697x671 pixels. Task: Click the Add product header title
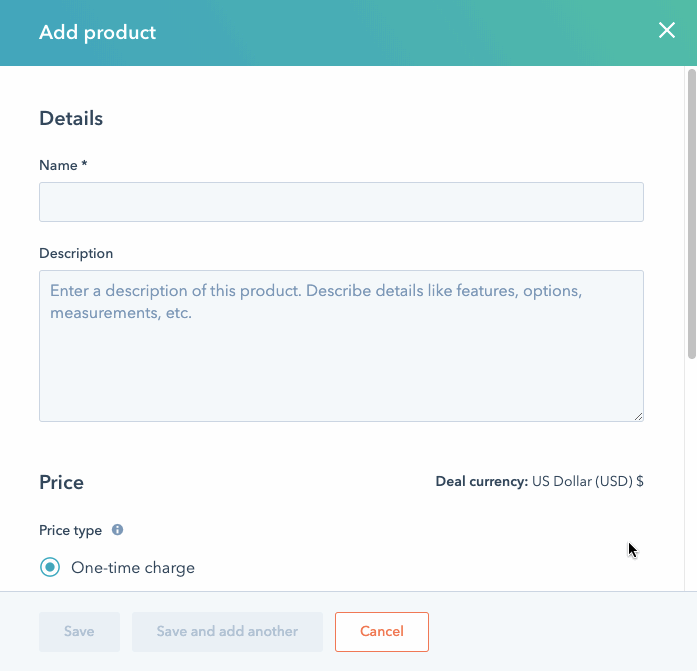click(x=98, y=32)
